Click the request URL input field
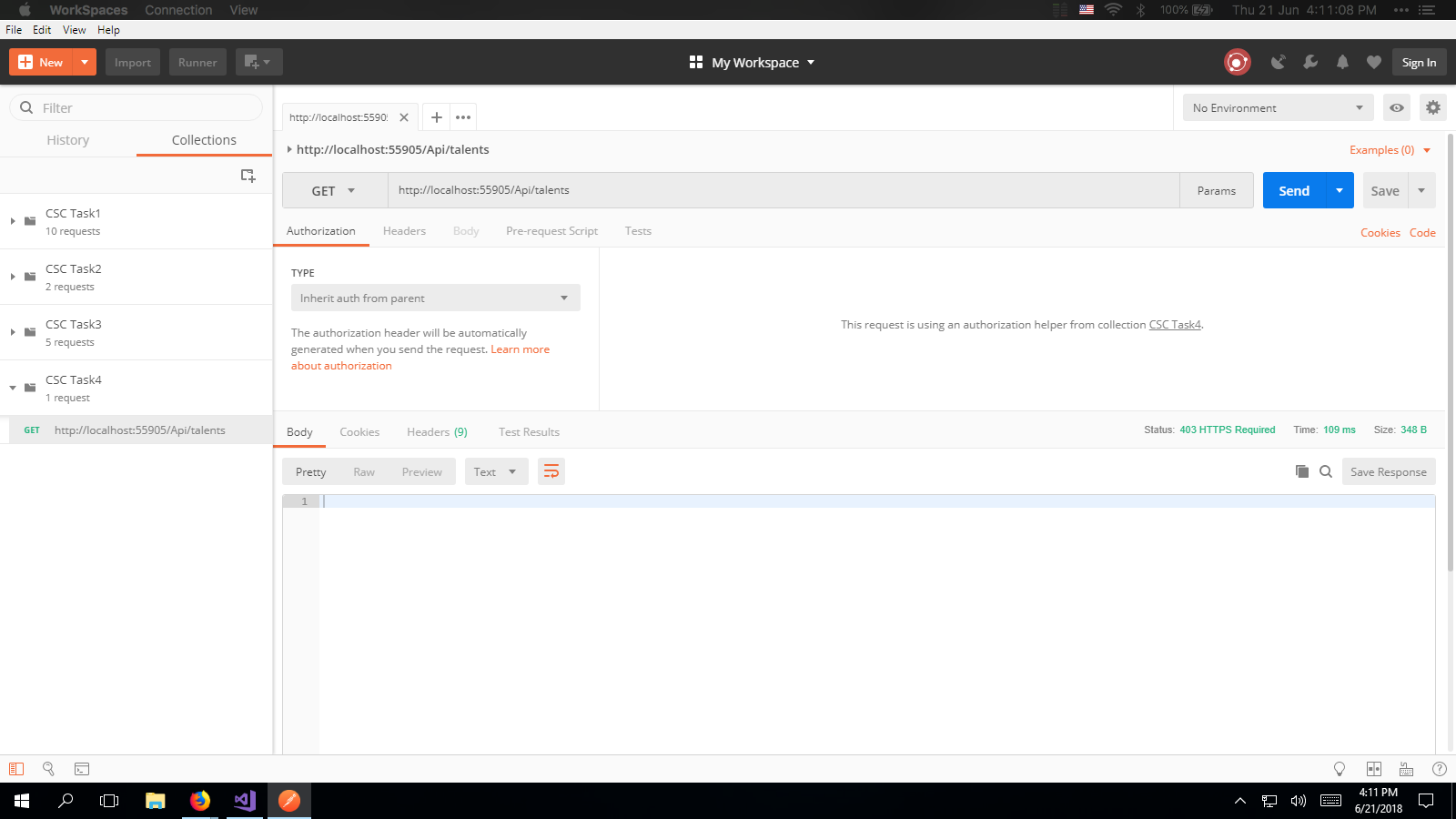 click(x=783, y=190)
